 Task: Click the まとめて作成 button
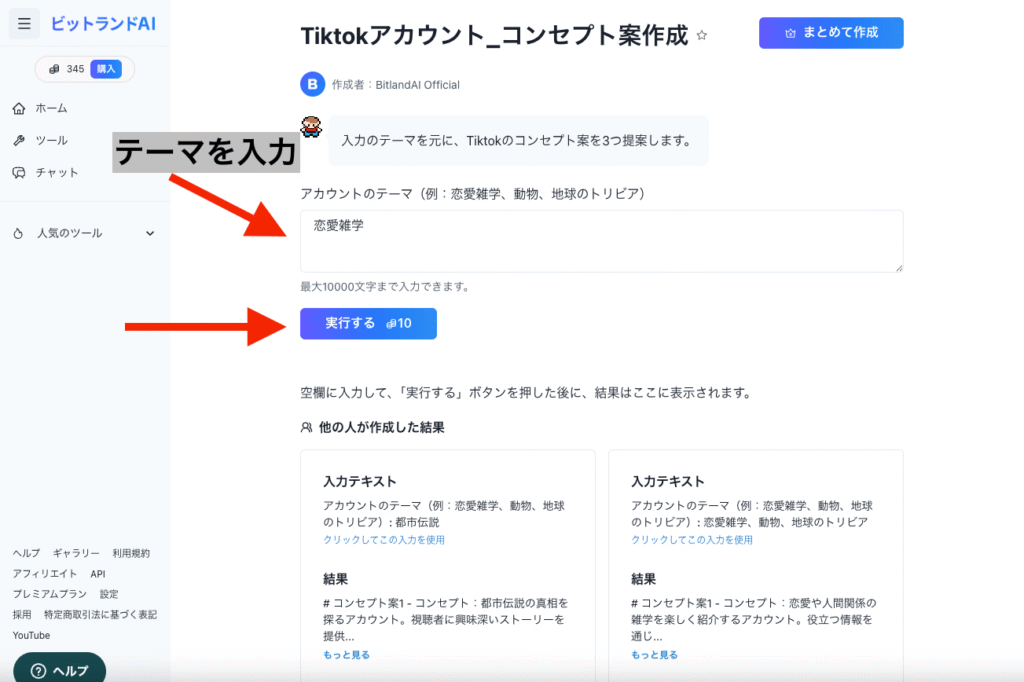pos(831,33)
